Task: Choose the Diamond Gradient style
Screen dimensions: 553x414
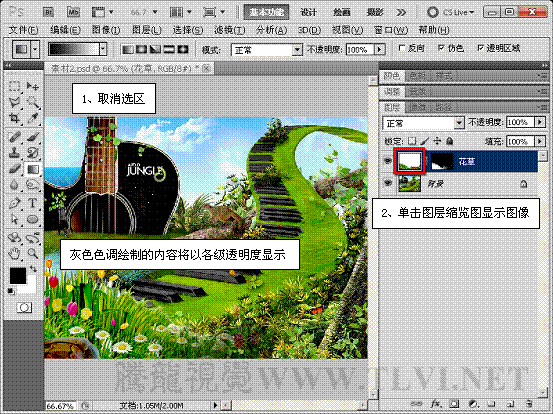Action: click(x=183, y=49)
